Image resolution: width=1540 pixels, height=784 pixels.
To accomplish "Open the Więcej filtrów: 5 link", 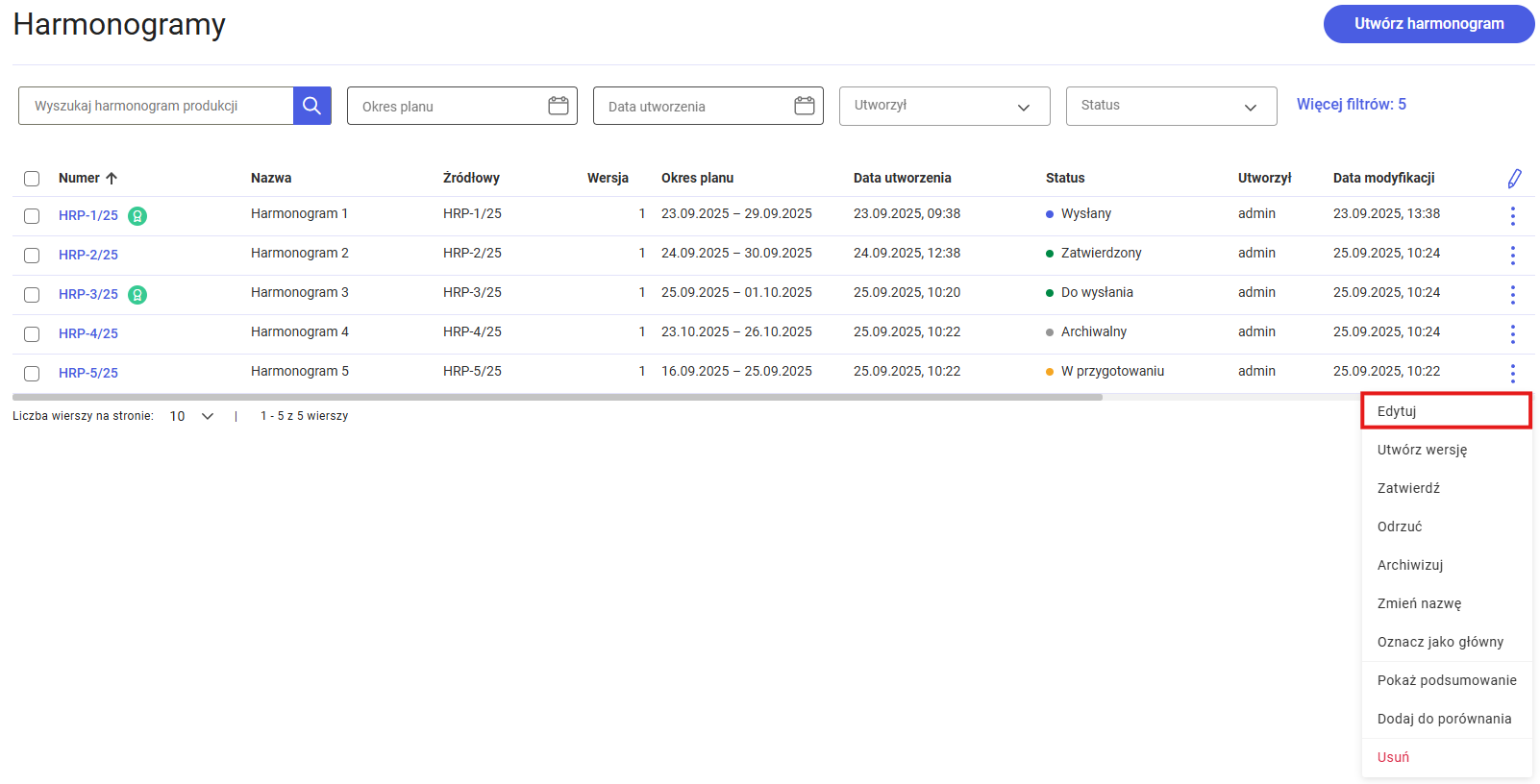I will 1351,105.
